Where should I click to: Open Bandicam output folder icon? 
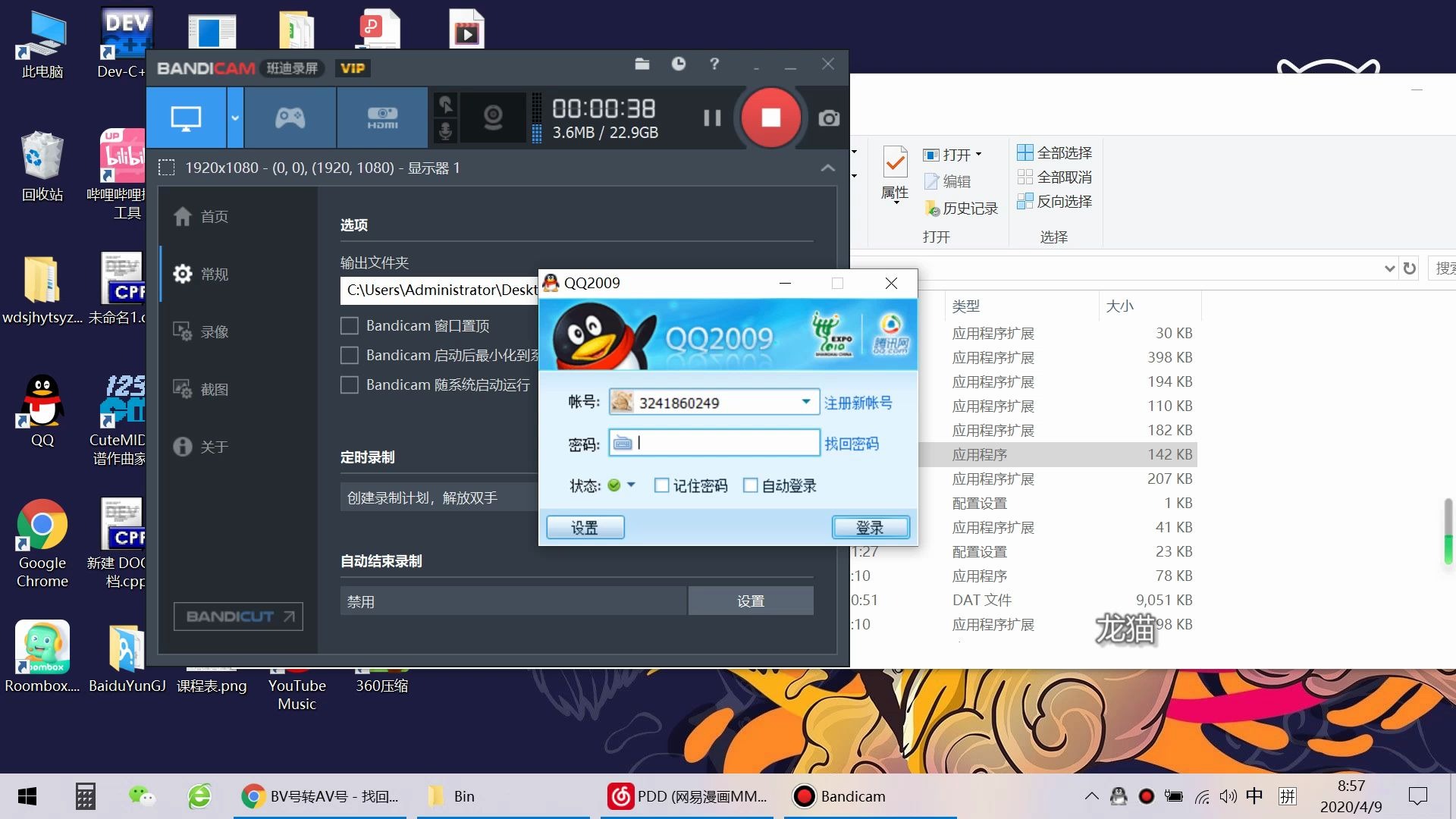click(x=642, y=64)
